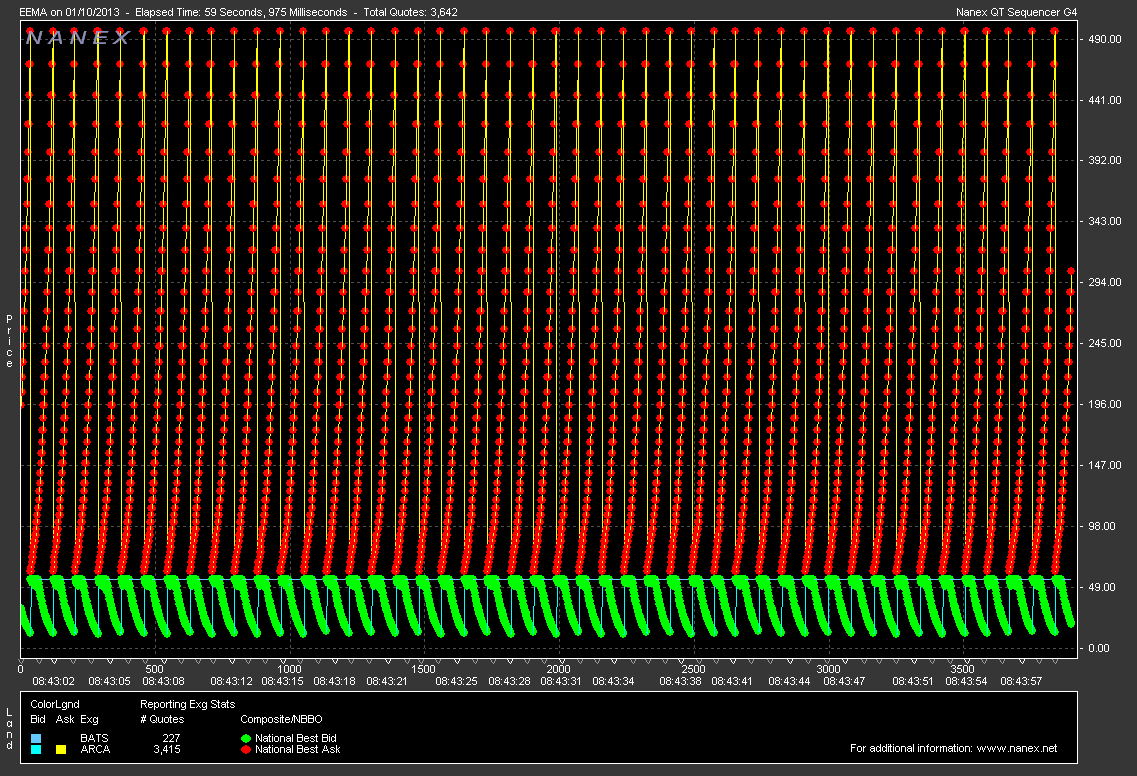Pick the 08:43:51 time label
The height and width of the screenshot is (776, 1137).
913,681
